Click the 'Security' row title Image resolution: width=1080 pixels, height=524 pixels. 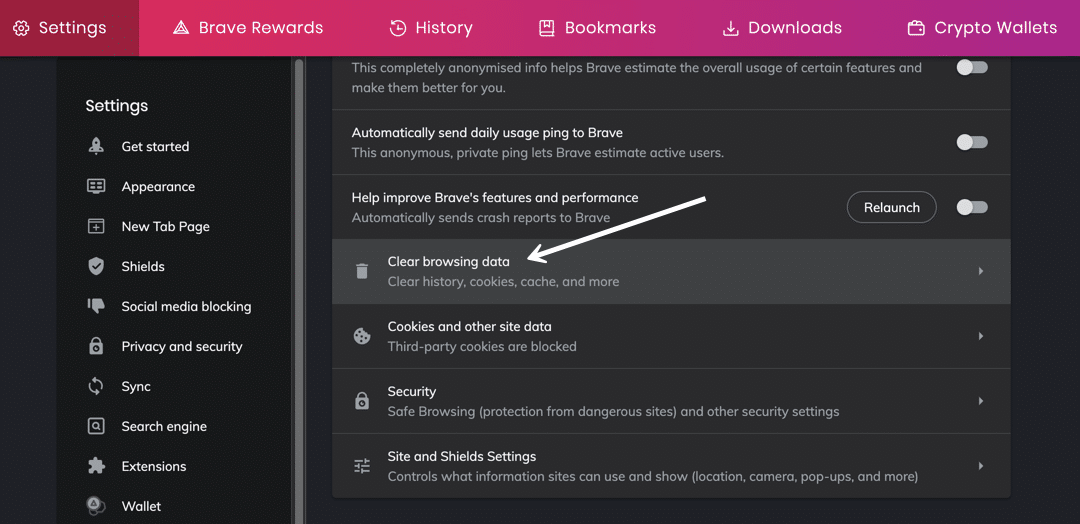click(x=412, y=391)
